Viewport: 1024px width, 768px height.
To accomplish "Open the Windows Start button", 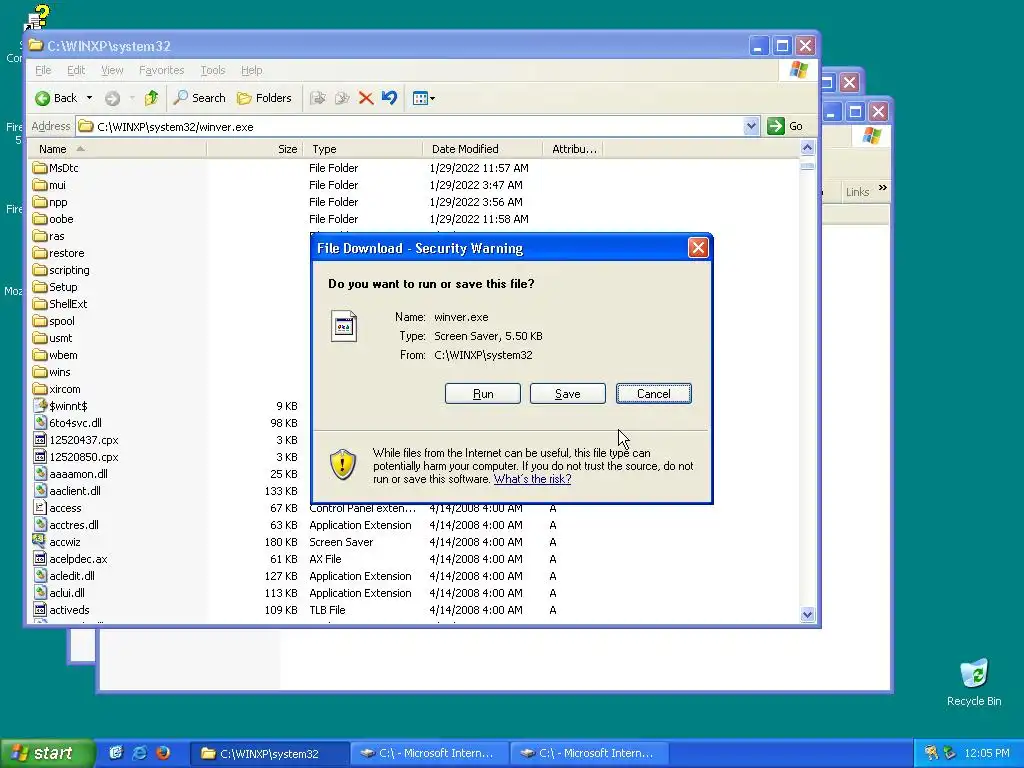I will [47, 753].
